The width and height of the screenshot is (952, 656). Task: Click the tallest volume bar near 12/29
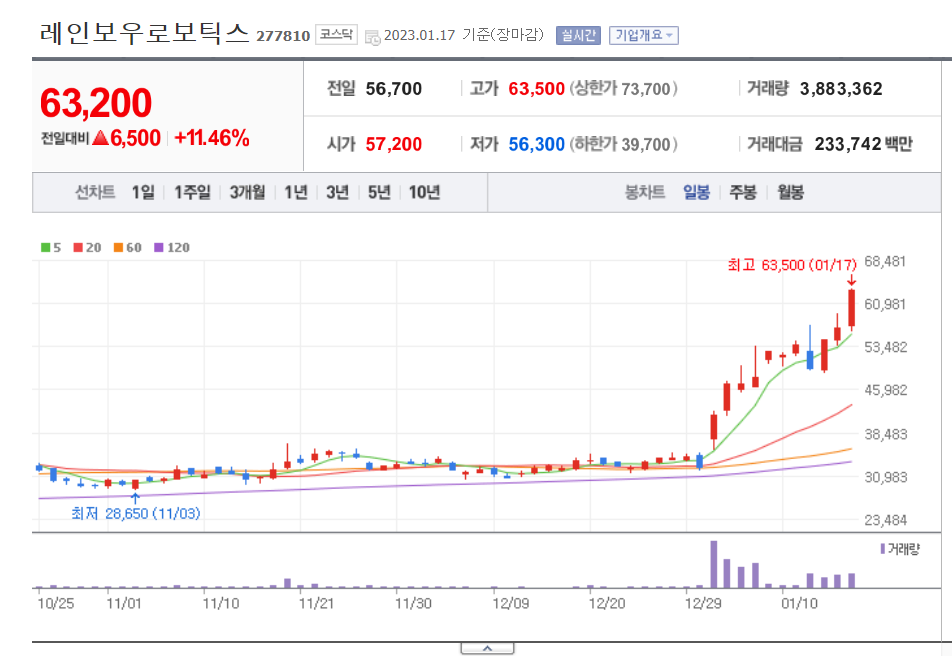(x=713, y=564)
